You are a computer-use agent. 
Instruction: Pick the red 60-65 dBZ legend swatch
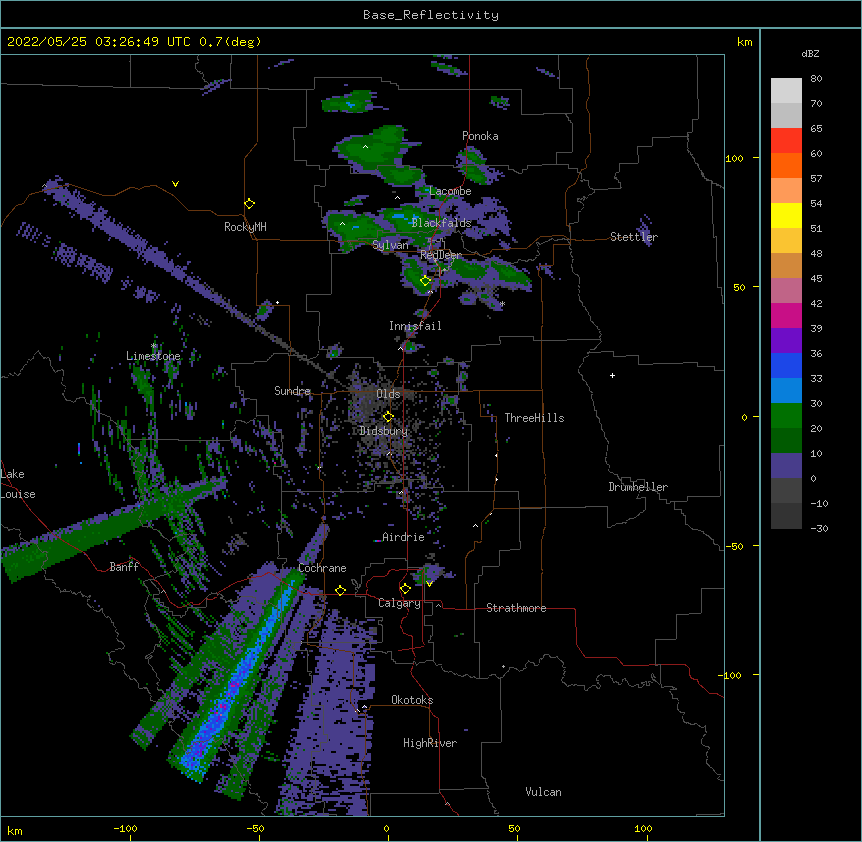pyautogui.click(x=786, y=141)
